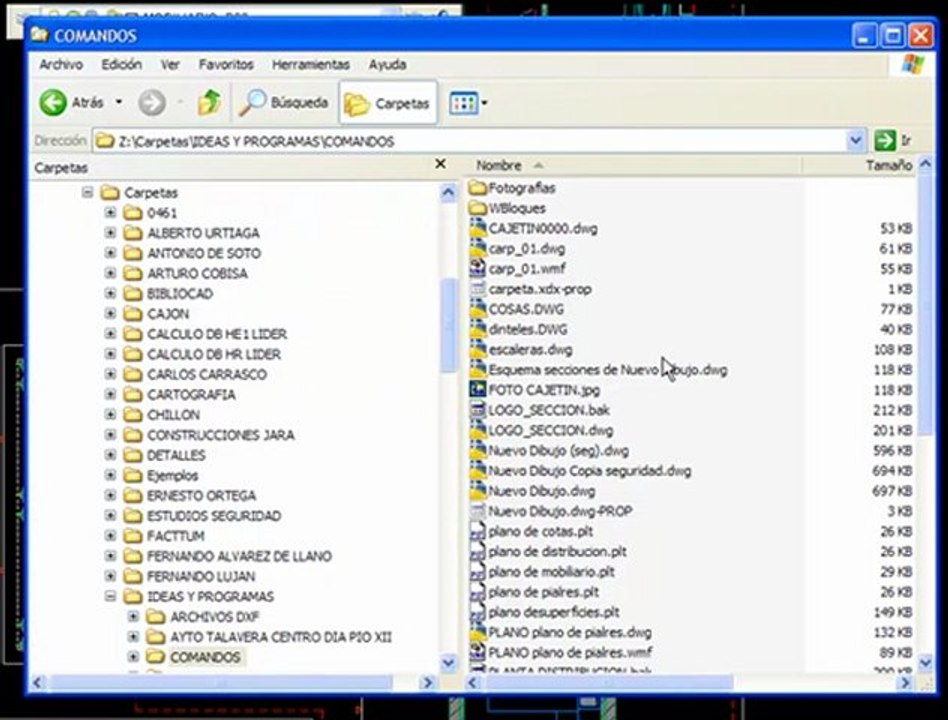Screen dimensions: 948x720
Task: Click the escaleras.dwg file icon
Action: point(478,349)
